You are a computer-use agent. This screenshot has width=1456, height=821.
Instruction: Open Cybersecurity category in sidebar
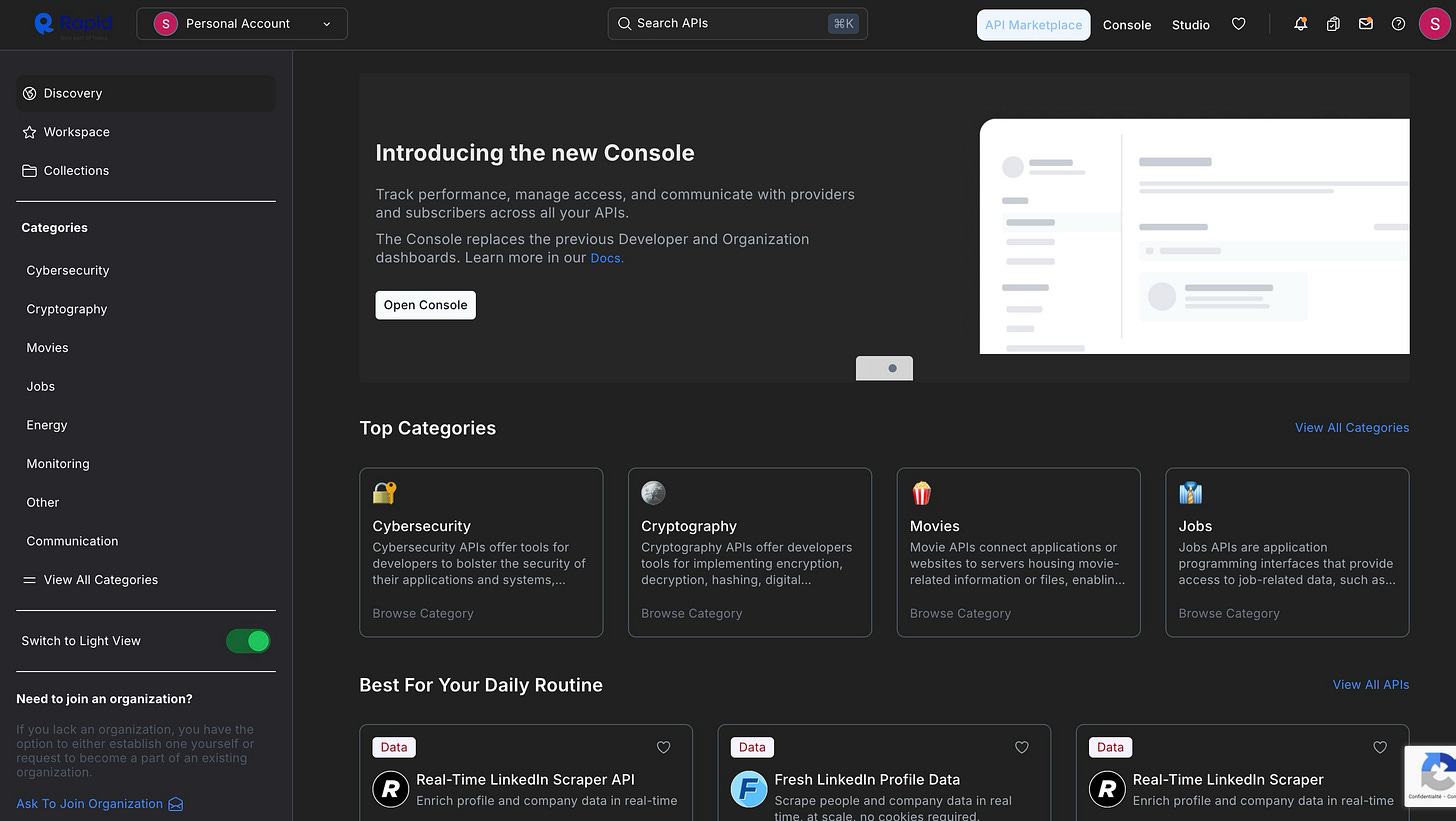coord(68,271)
